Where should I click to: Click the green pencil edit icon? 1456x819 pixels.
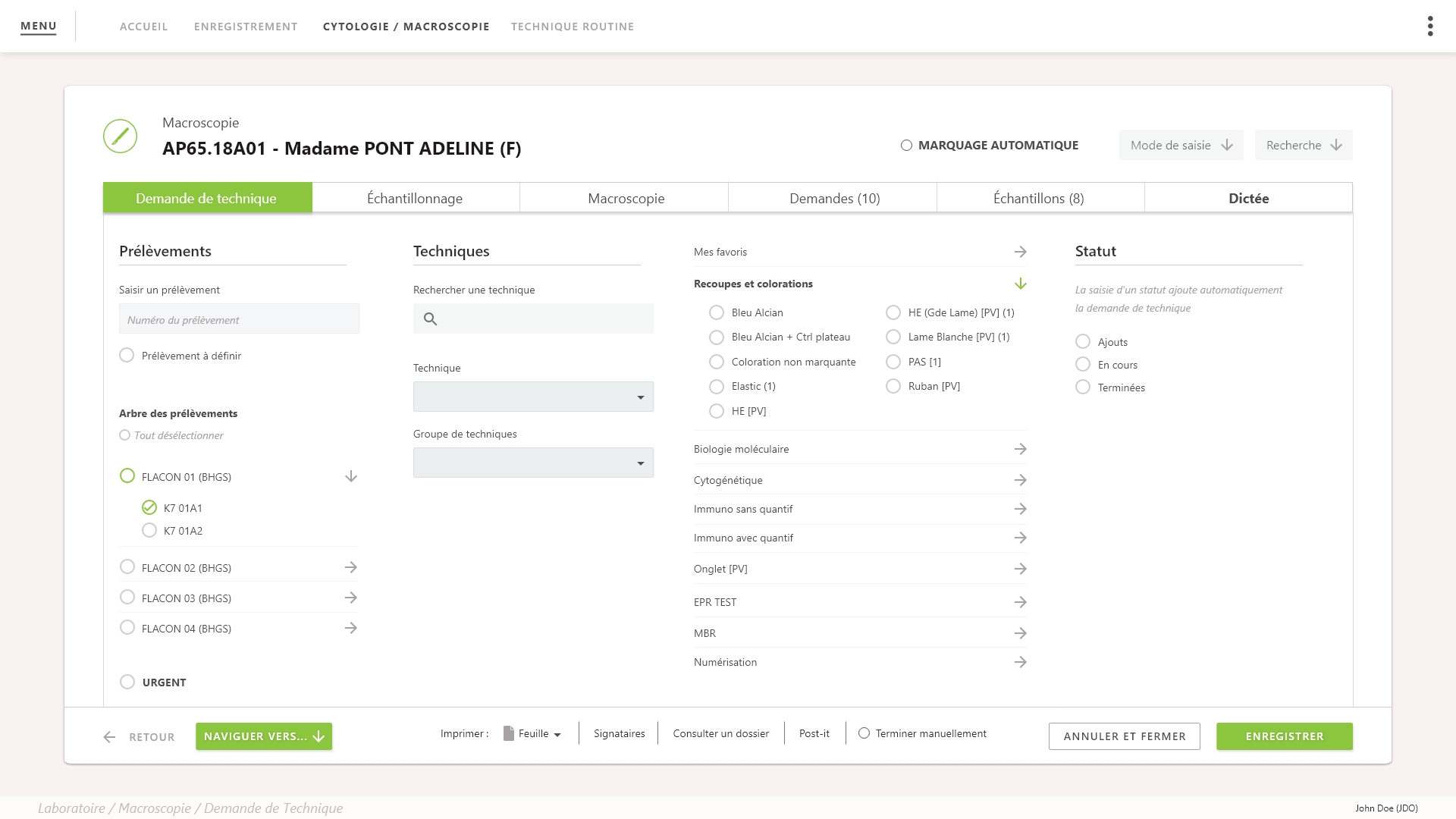pos(120,136)
